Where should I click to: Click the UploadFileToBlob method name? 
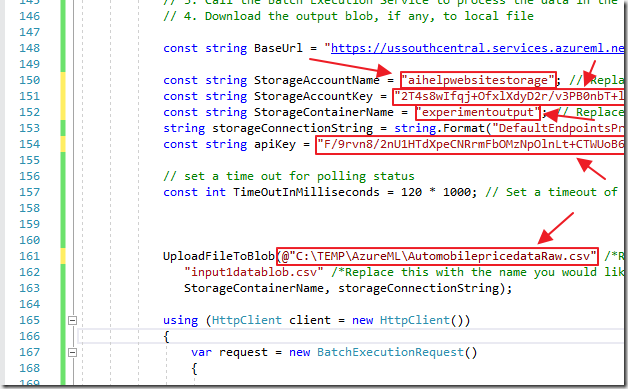coord(219,256)
